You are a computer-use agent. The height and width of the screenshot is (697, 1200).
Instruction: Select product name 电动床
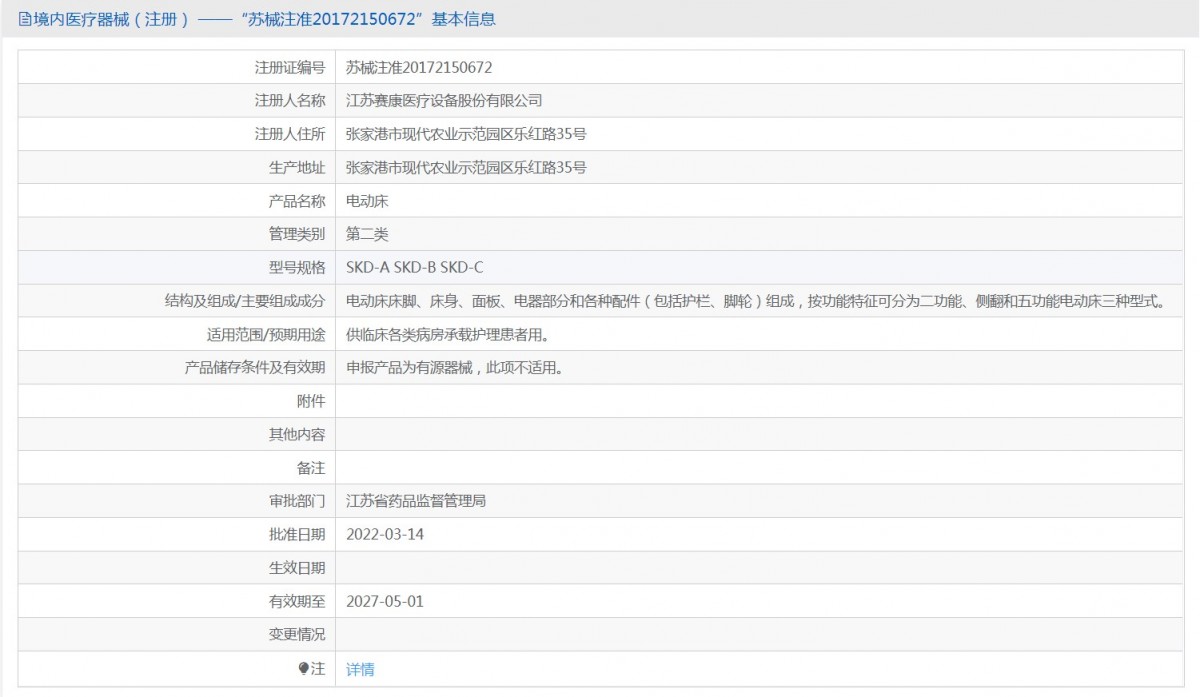[x=367, y=201]
